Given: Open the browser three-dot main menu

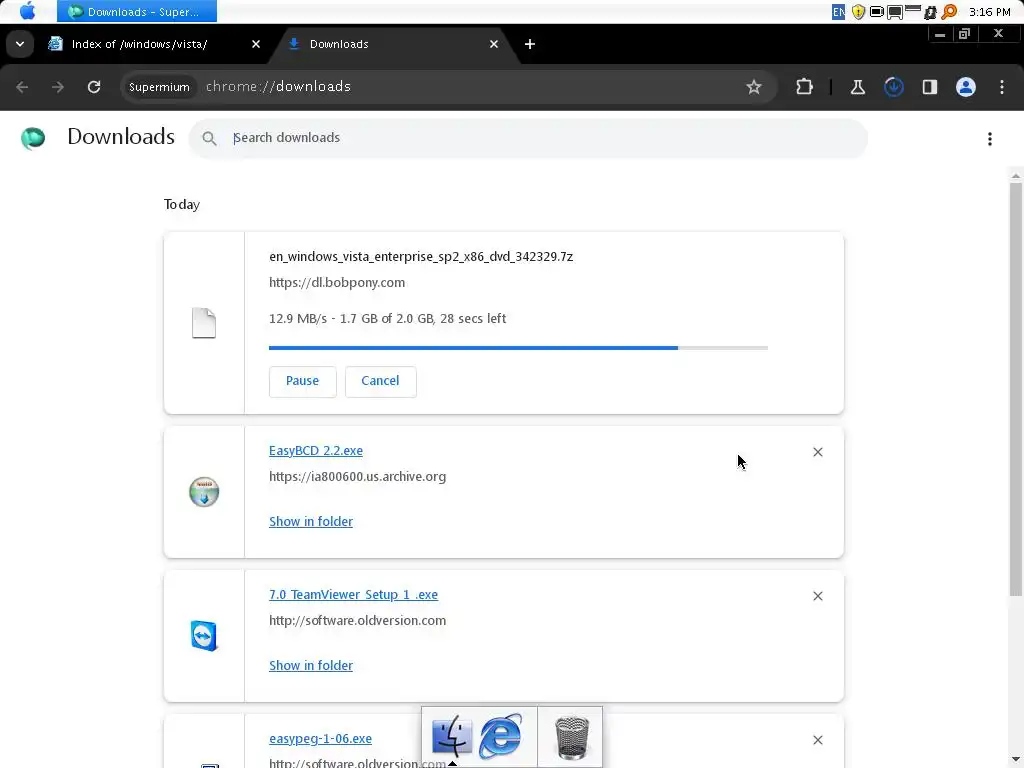Looking at the screenshot, I should coord(1002,87).
